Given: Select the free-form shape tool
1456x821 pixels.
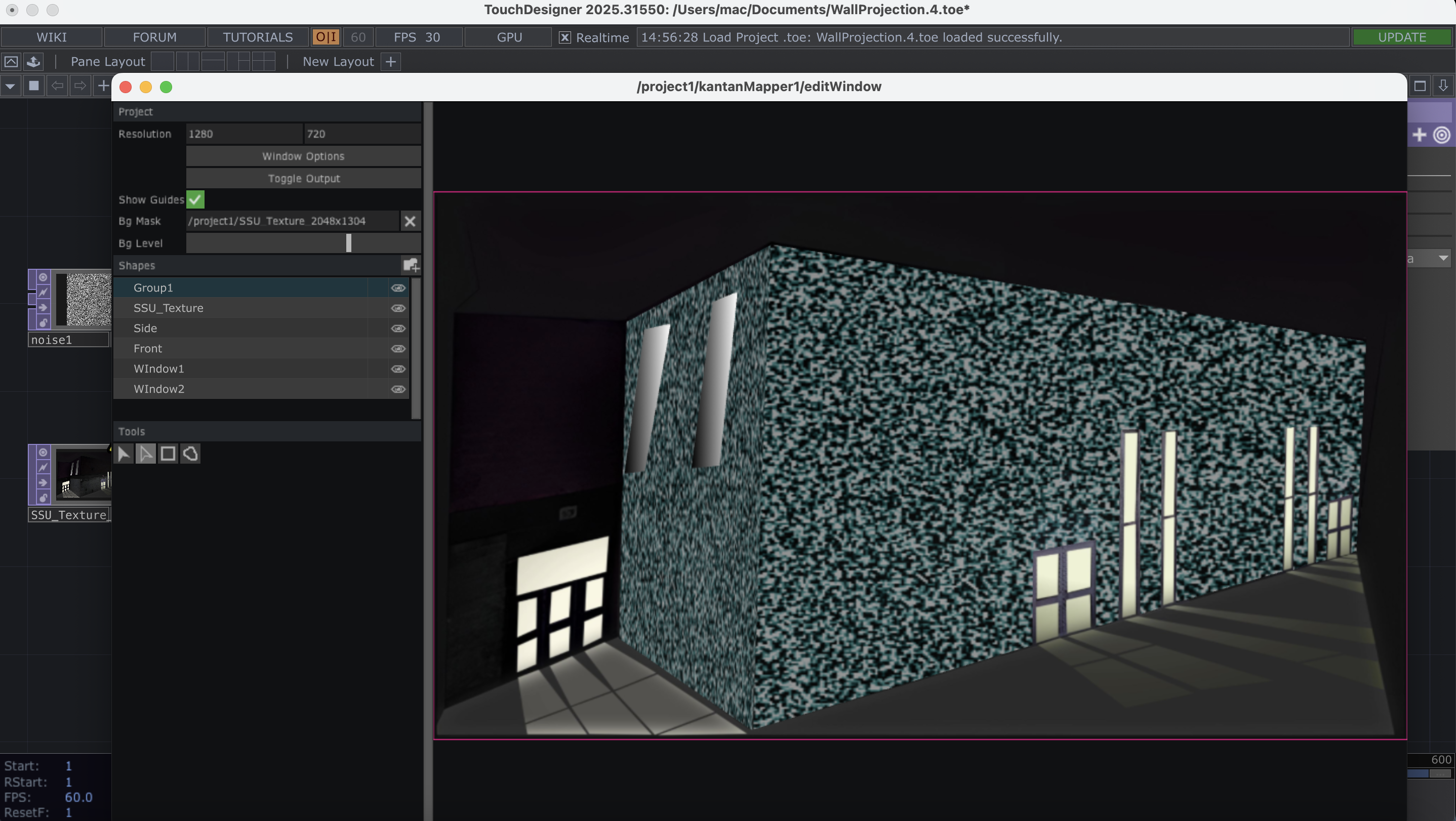Looking at the screenshot, I should pos(190,453).
